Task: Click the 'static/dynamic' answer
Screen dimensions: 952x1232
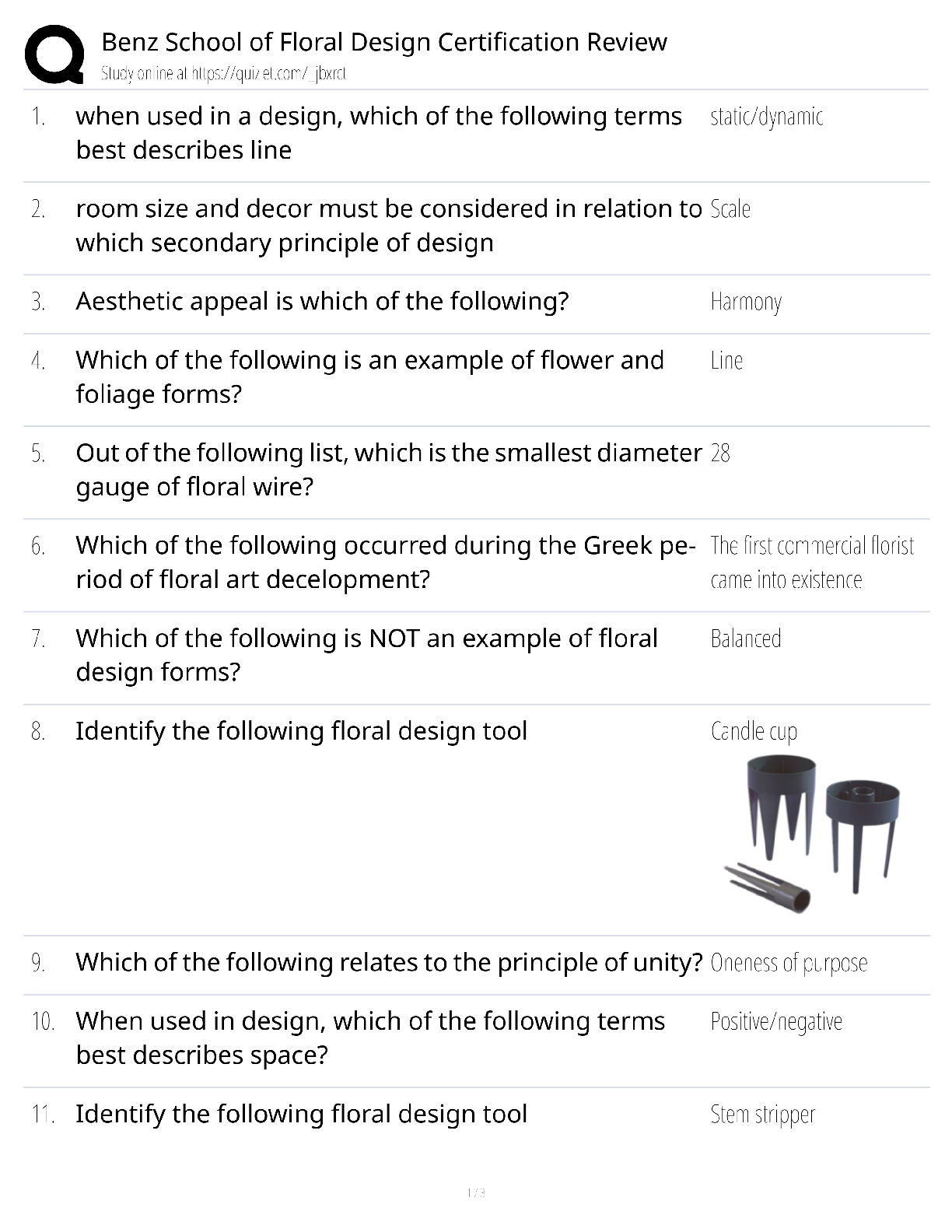Action: (767, 117)
